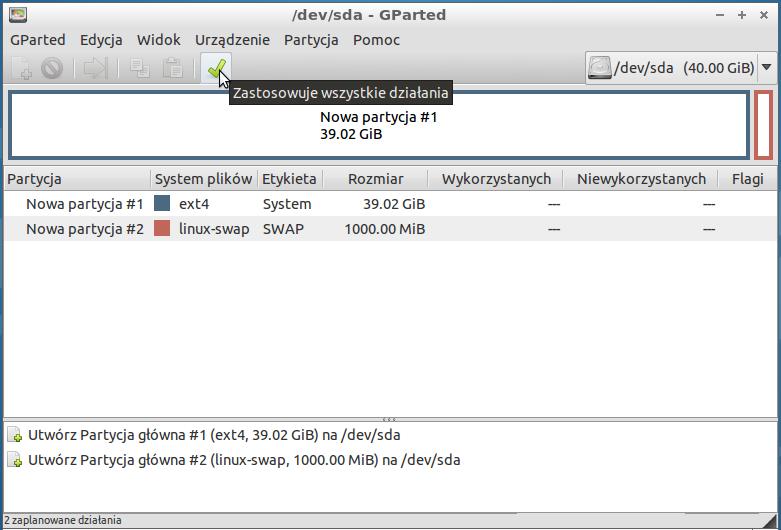The height and width of the screenshot is (530, 781).
Task: Click the ext4 filesystem cell
Action: pos(194,204)
